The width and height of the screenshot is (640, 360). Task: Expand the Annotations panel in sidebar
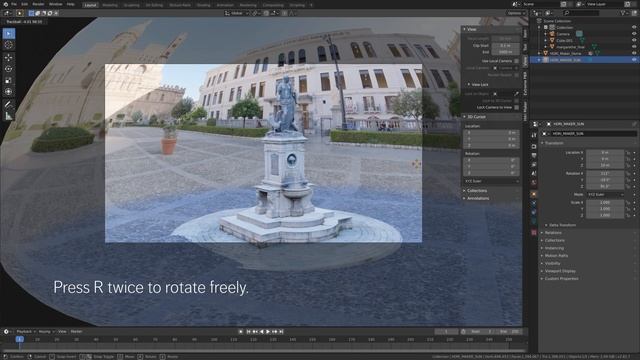coord(478,198)
